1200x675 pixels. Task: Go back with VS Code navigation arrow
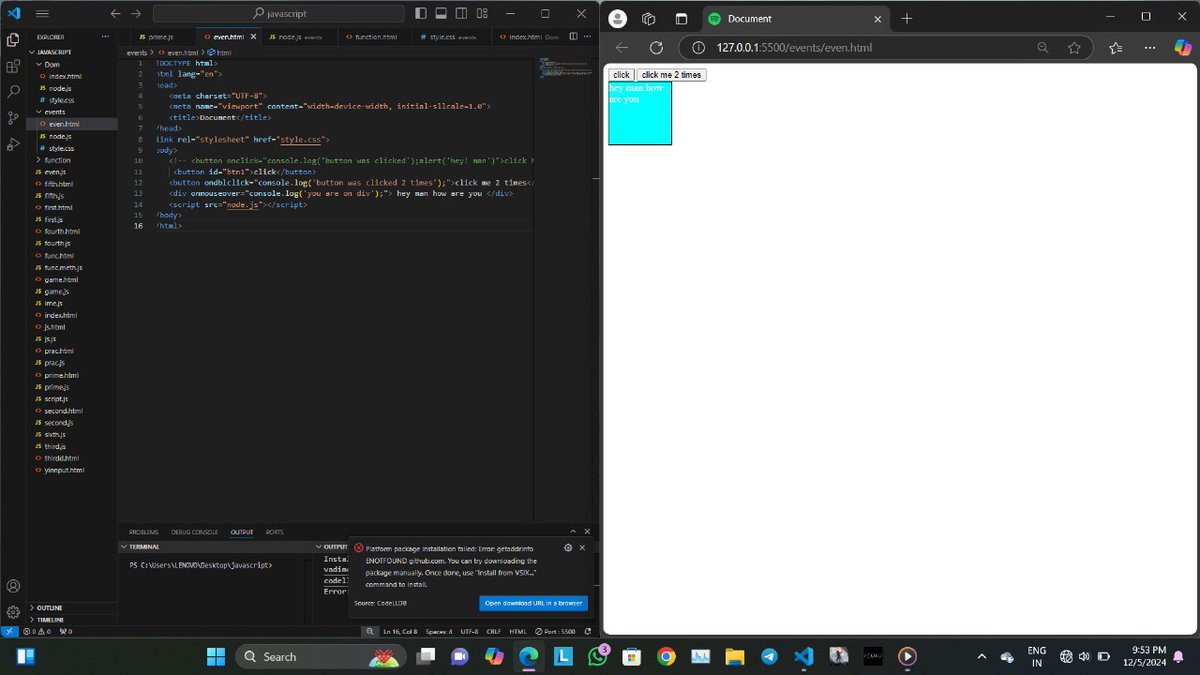(x=115, y=14)
